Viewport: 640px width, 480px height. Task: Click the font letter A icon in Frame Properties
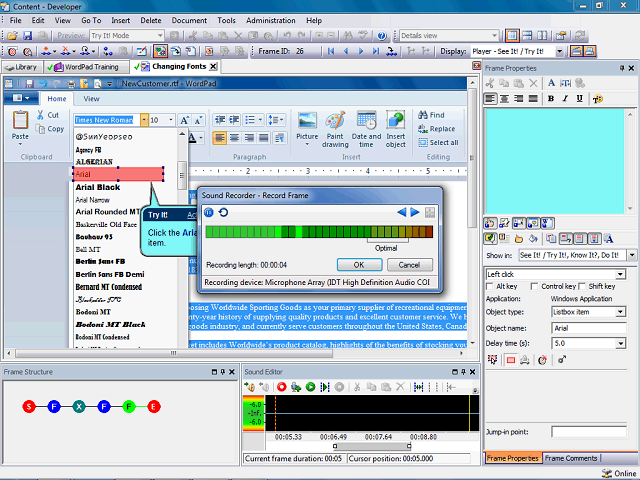pyautogui.click(x=551, y=83)
